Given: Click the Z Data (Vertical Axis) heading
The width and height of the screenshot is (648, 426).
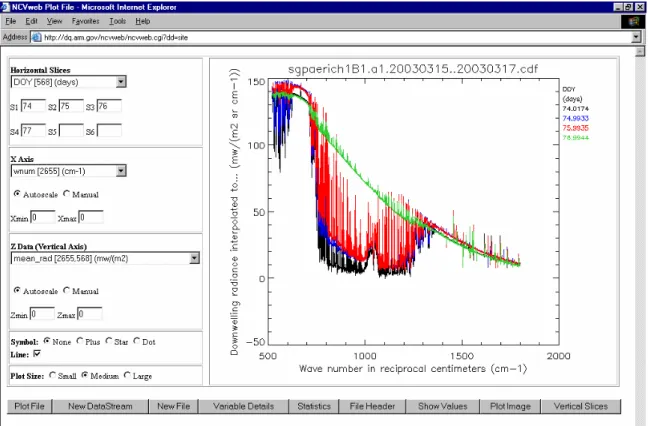Looking at the screenshot, I should 49,247.
